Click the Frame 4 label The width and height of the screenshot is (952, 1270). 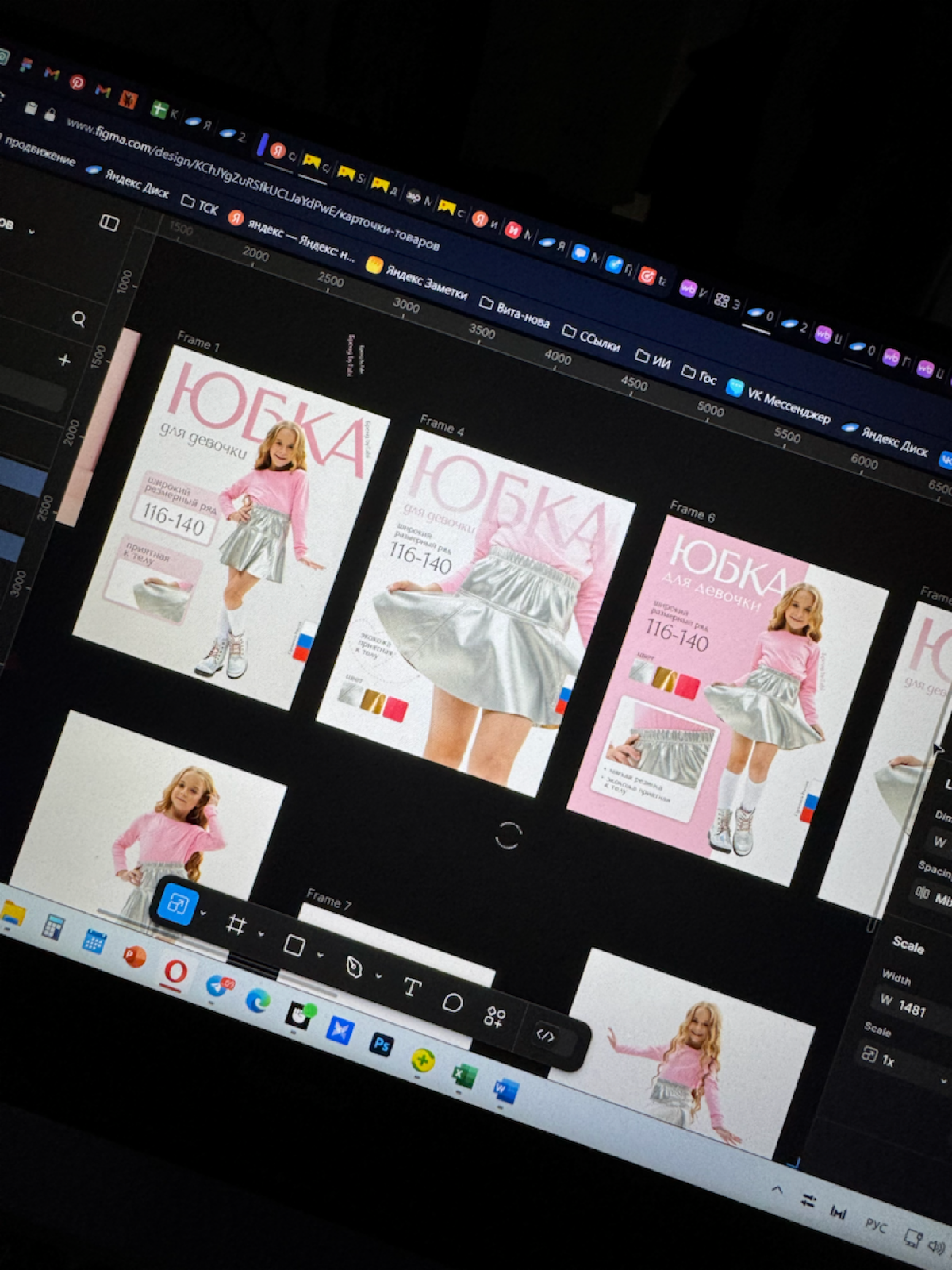pos(442,425)
